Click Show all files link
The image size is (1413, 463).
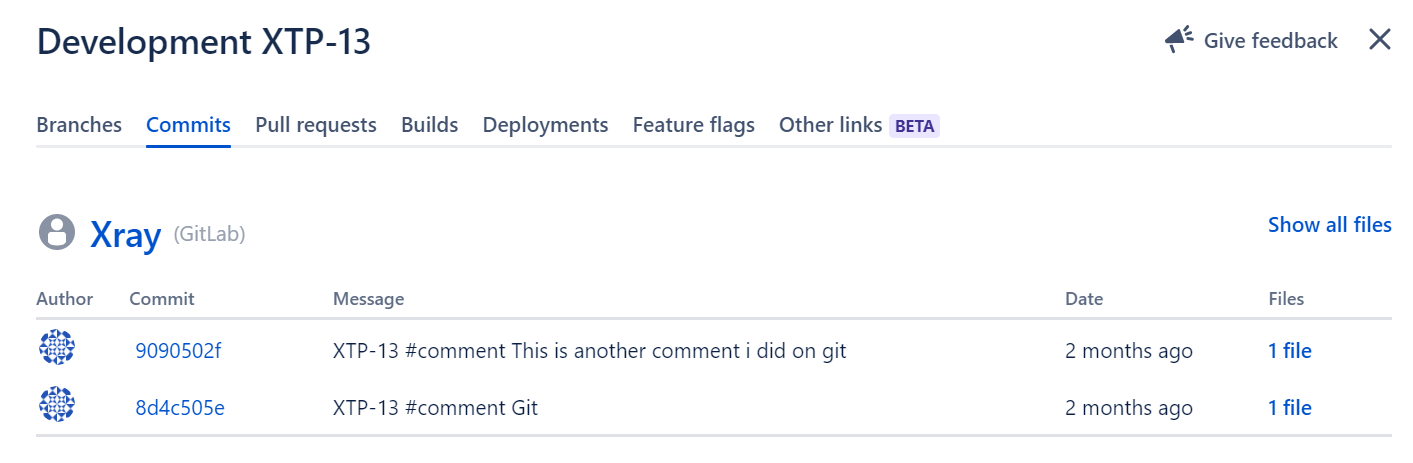click(1330, 225)
